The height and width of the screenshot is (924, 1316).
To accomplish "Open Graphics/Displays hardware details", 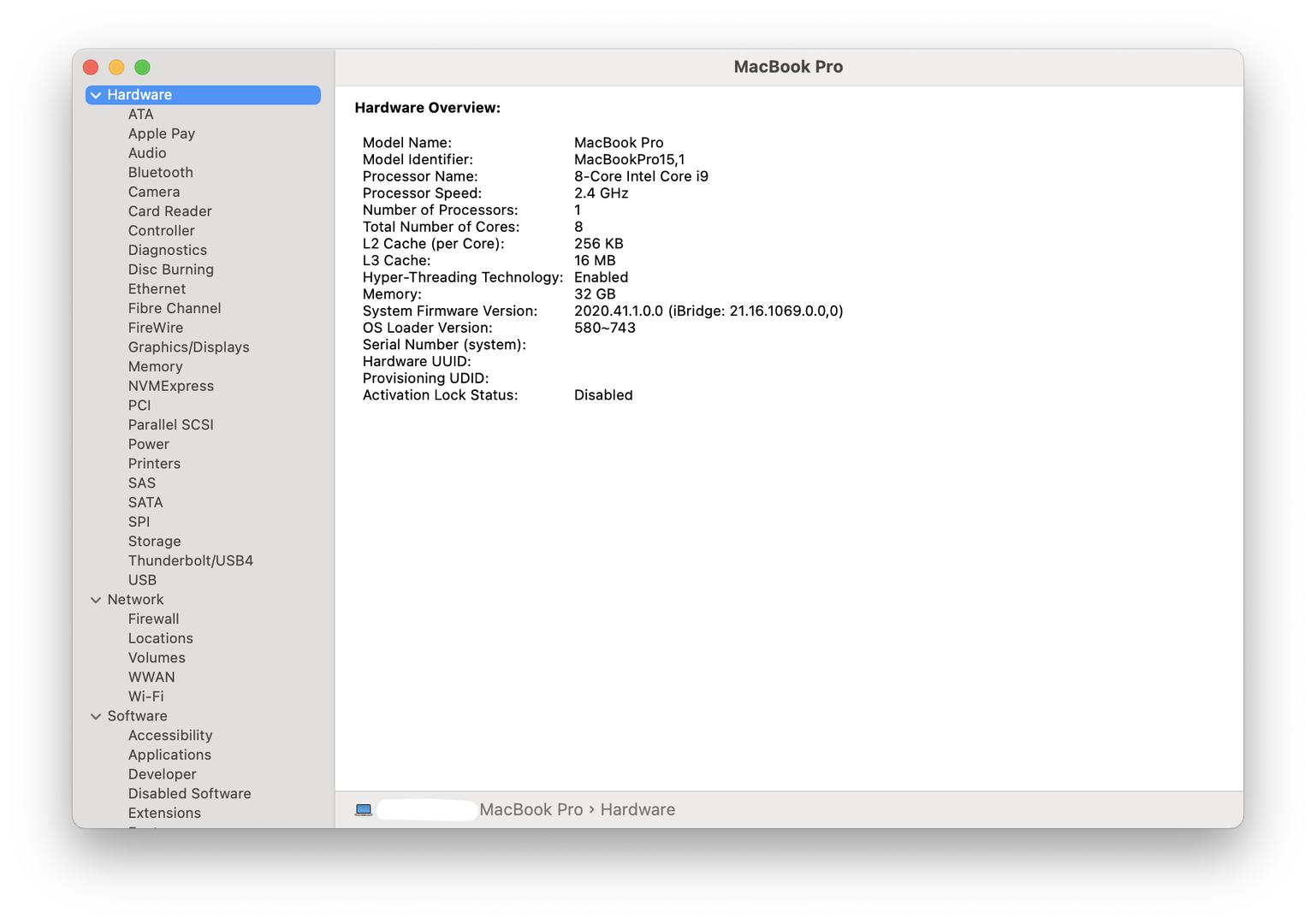I will (x=188, y=346).
